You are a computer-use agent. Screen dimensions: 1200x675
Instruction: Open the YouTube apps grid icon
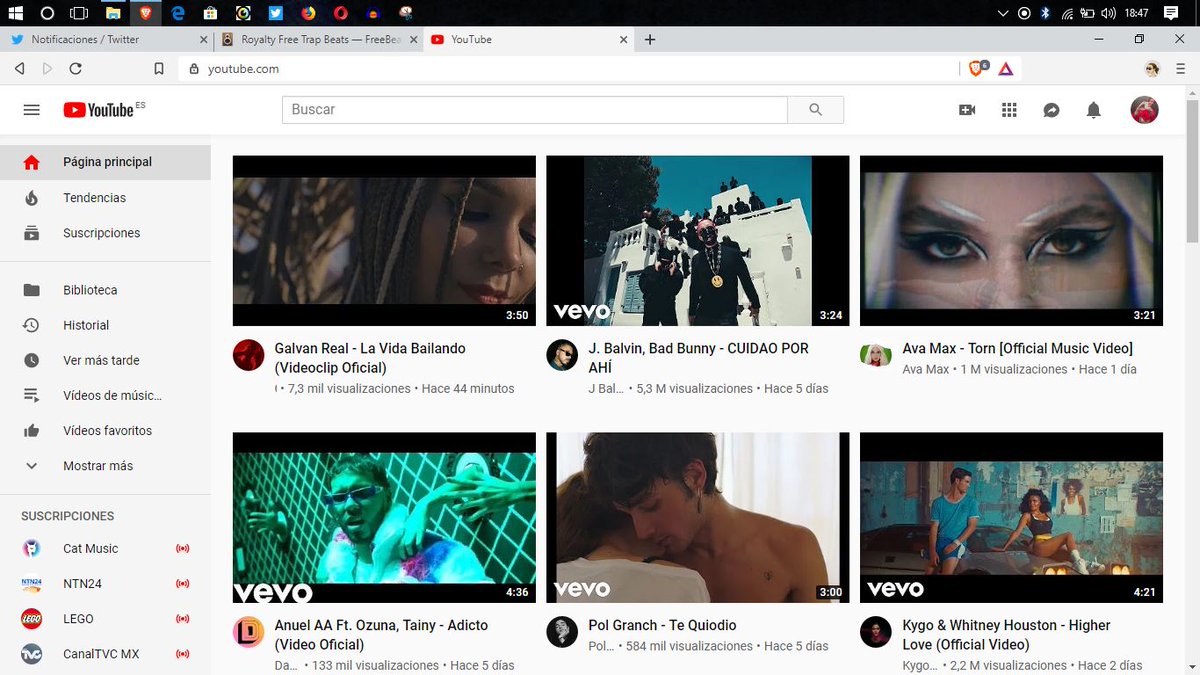coord(1009,110)
